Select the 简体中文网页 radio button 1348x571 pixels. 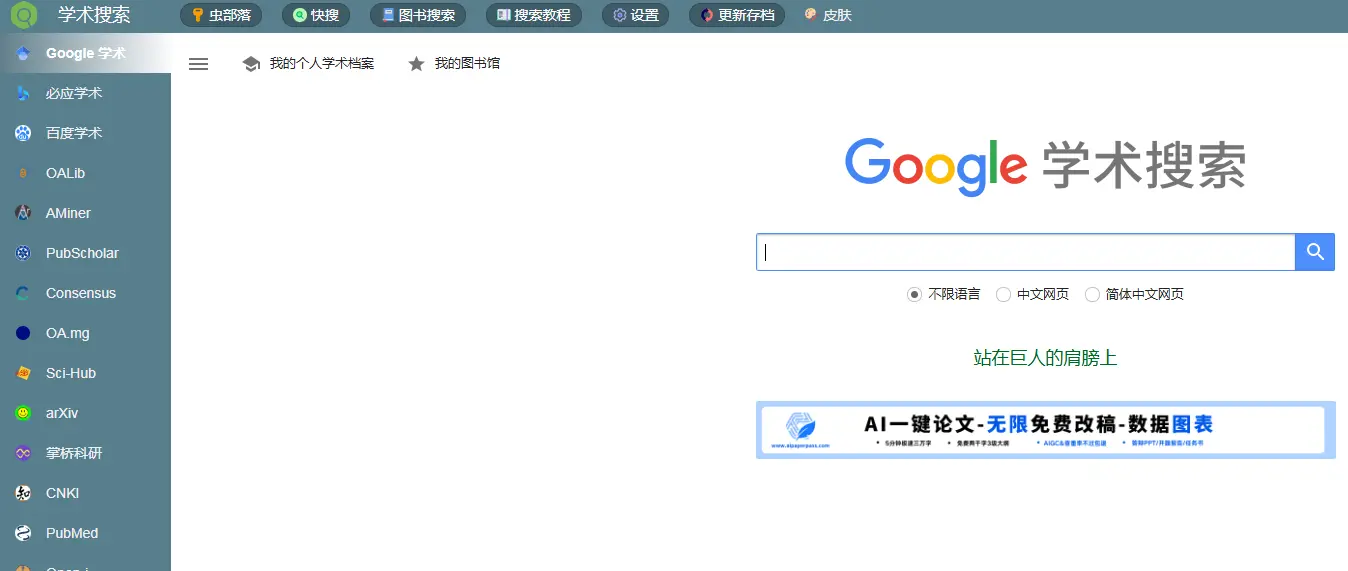click(x=1092, y=295)
